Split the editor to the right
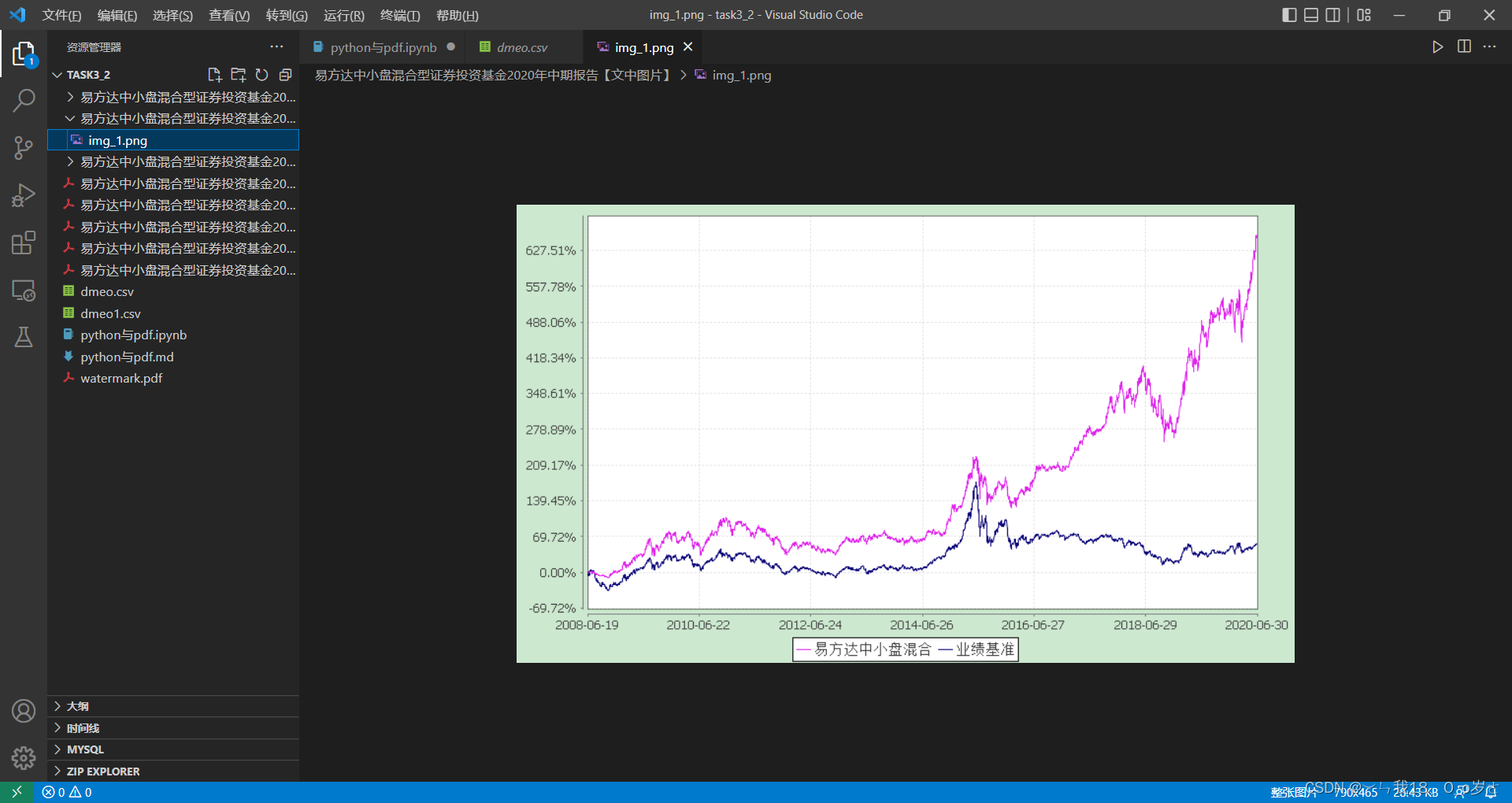1512x803 pixels. (x=1464, y=47)
